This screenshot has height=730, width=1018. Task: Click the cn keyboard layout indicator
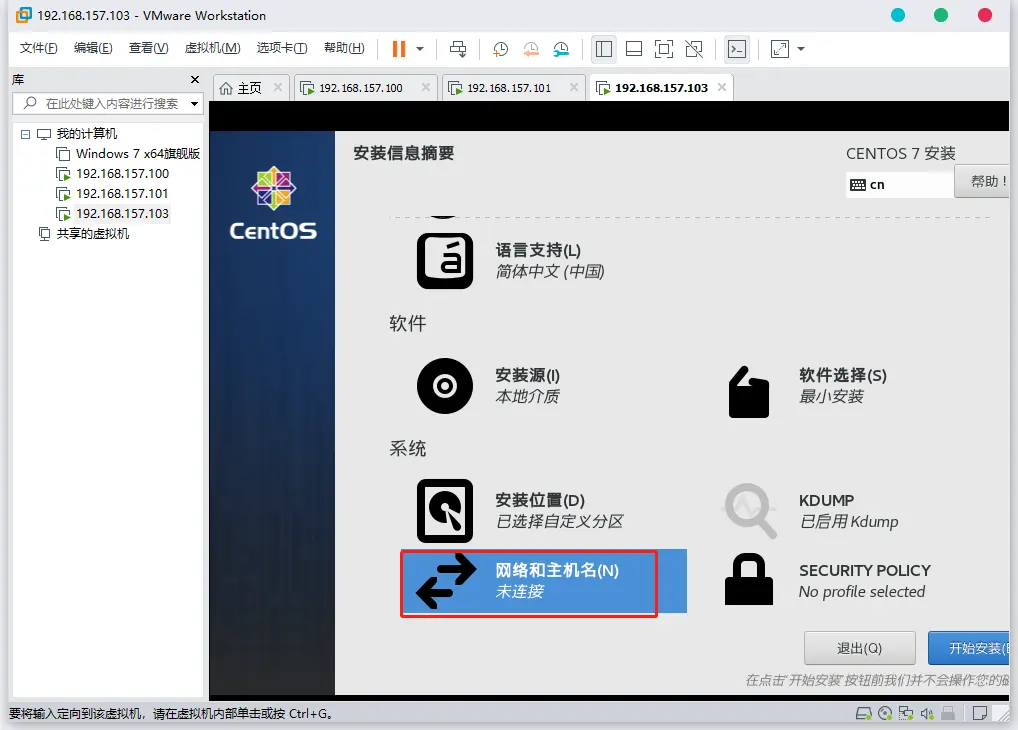(899, 184)
